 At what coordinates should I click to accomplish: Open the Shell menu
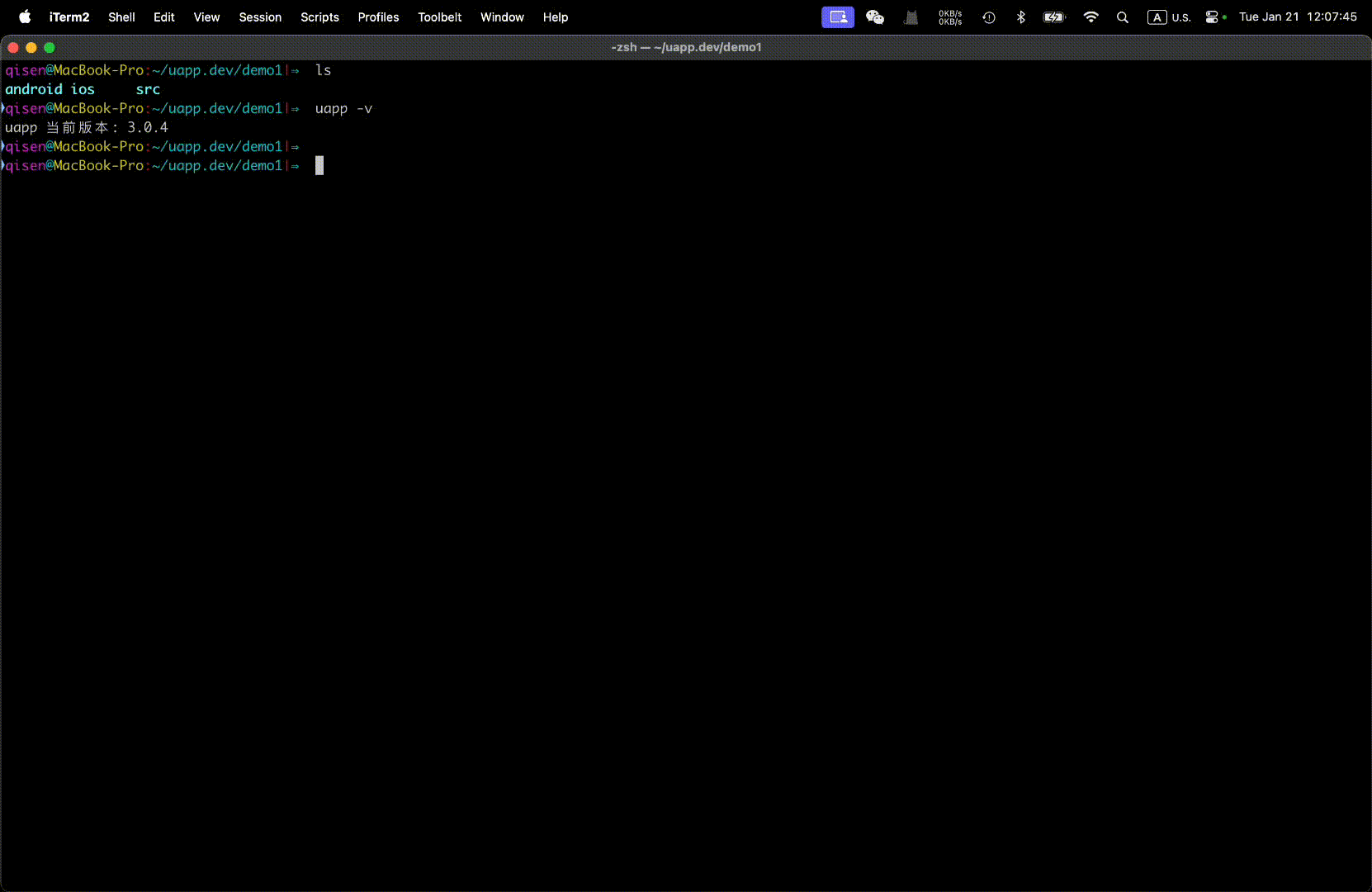121,17
